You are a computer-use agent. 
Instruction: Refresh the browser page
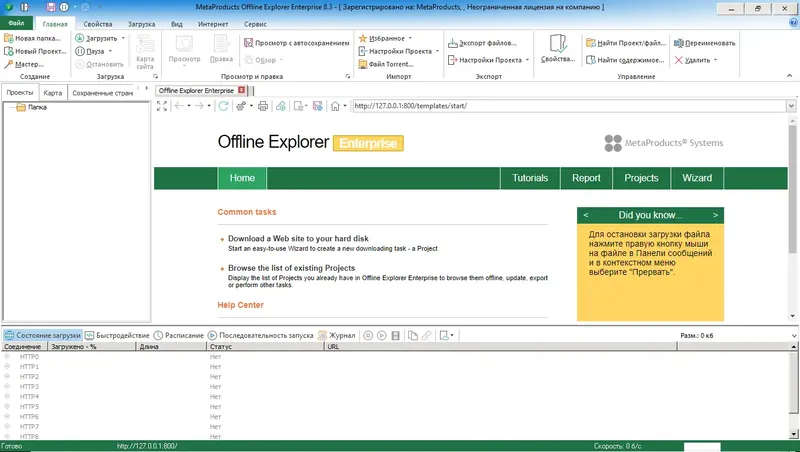(x=223, y=106)
